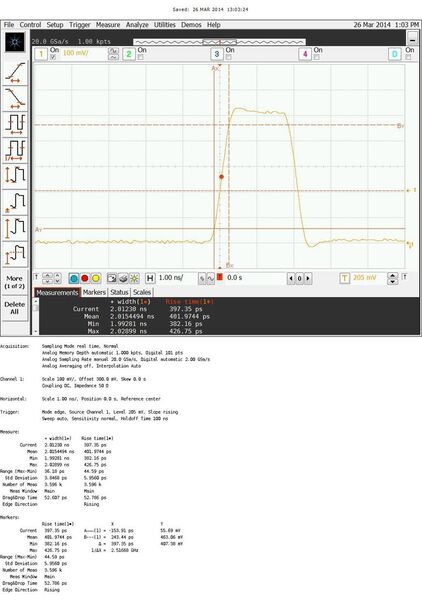Increase the channel 1 vertical scale with upper button
This screenshot has width=422, height=600.
click(x=114, y=51)
